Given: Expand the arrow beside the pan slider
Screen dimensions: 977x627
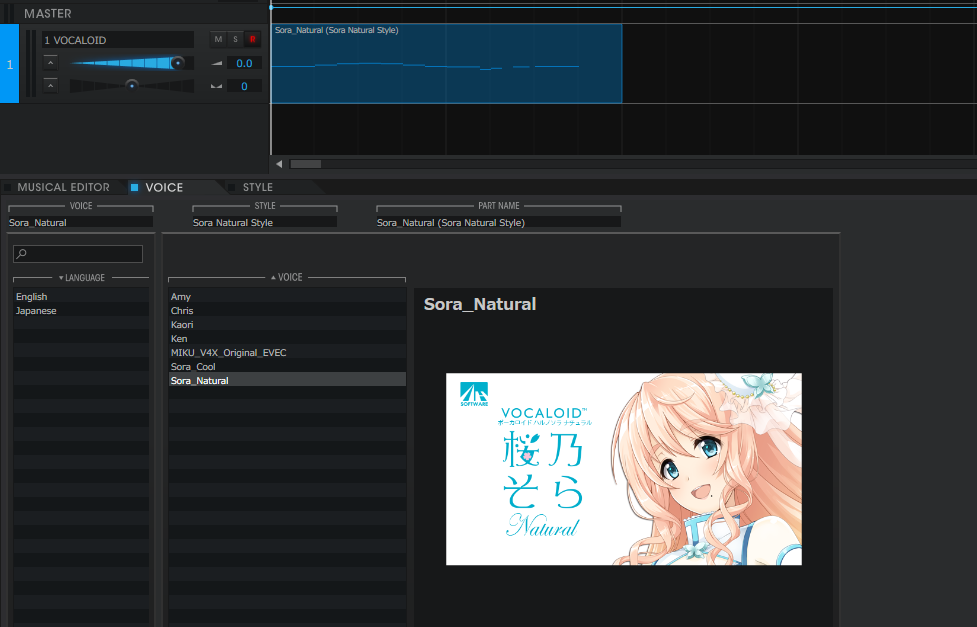Looking at the screenshot, I should 50,85.
